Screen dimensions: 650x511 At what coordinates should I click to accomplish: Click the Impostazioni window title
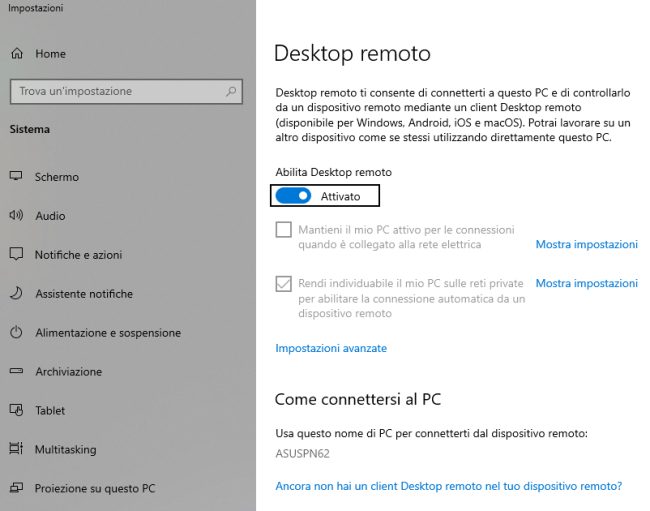click(x=36, y=8)
